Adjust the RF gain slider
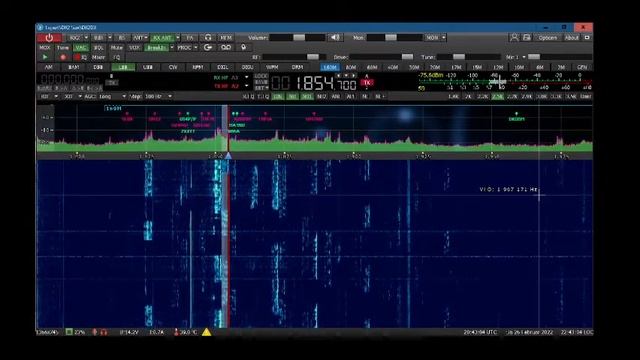 tap(294, 57)
